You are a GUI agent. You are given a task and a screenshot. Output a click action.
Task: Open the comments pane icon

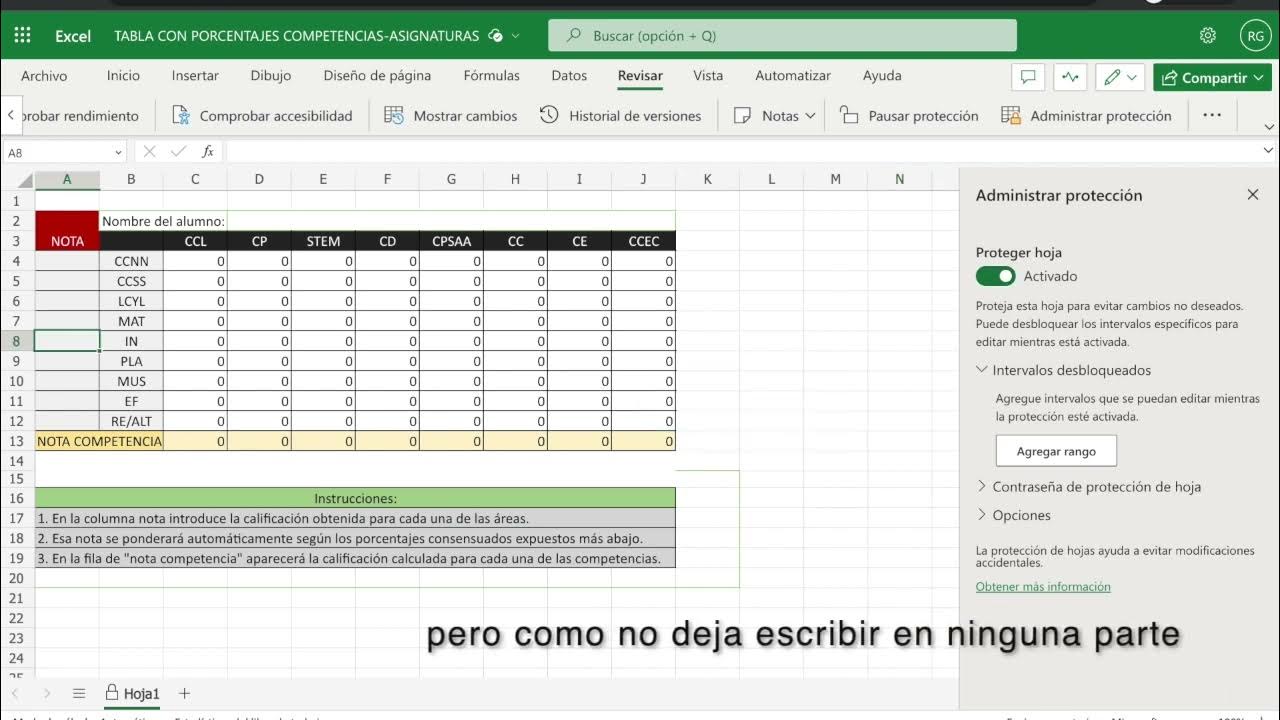coord(1027,77)
